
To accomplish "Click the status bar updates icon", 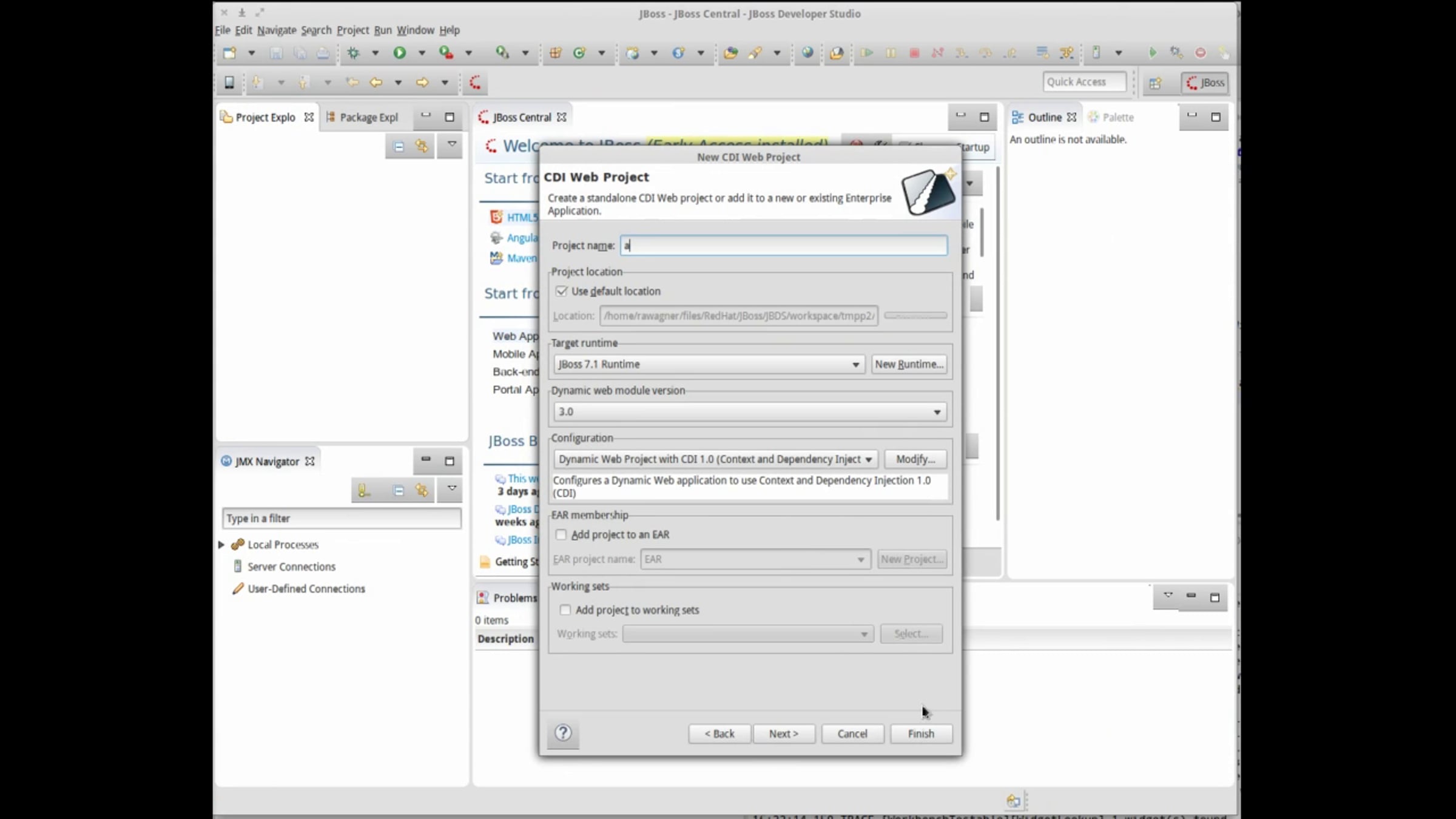I will tap(1013, 801).
